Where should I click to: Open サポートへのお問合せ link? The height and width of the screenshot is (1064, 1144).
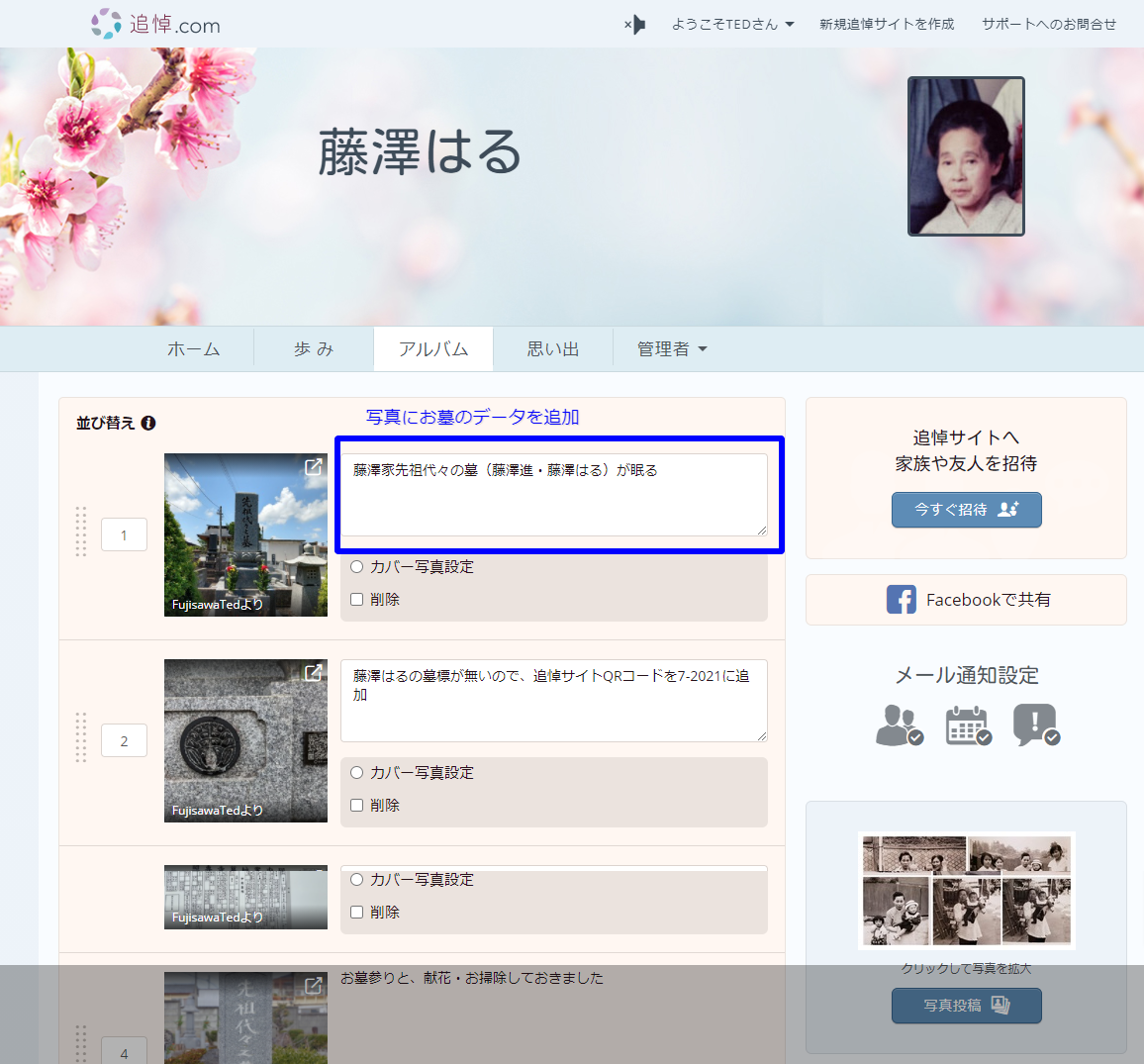point(1048,24)
